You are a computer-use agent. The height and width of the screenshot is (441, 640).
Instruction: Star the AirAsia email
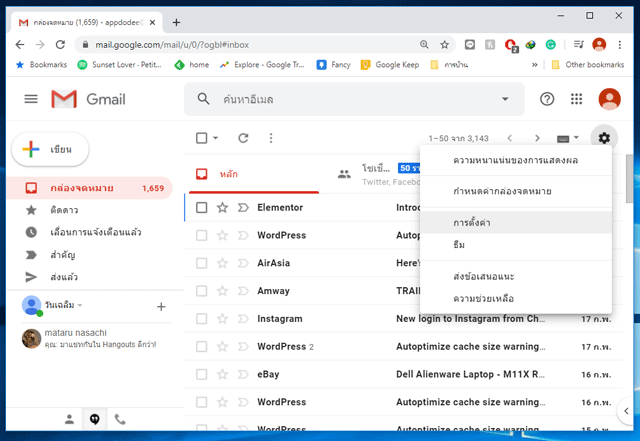(x=222, y=263)
